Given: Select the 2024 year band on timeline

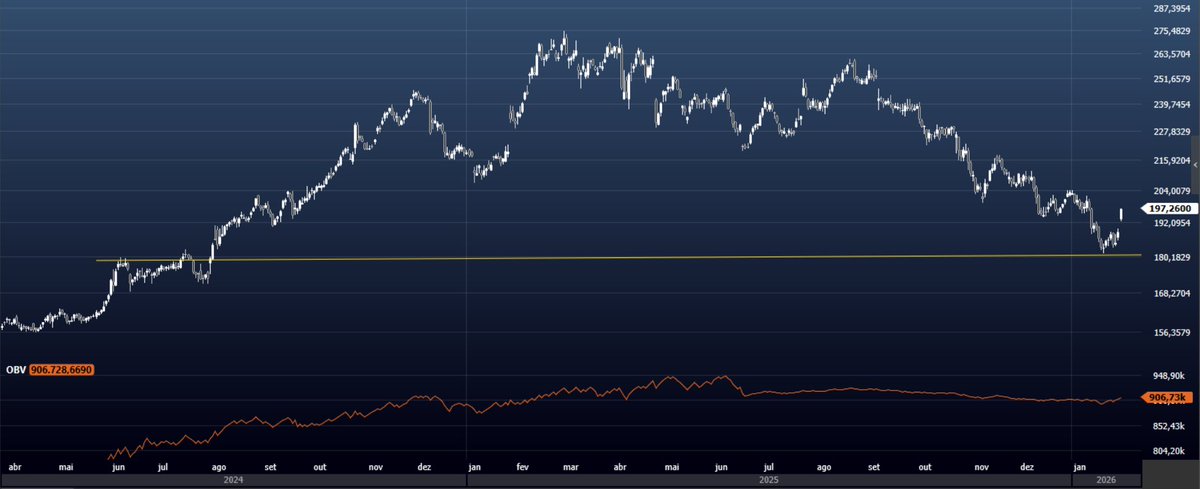Looking at the screenshot, I should tap(234, 480).
